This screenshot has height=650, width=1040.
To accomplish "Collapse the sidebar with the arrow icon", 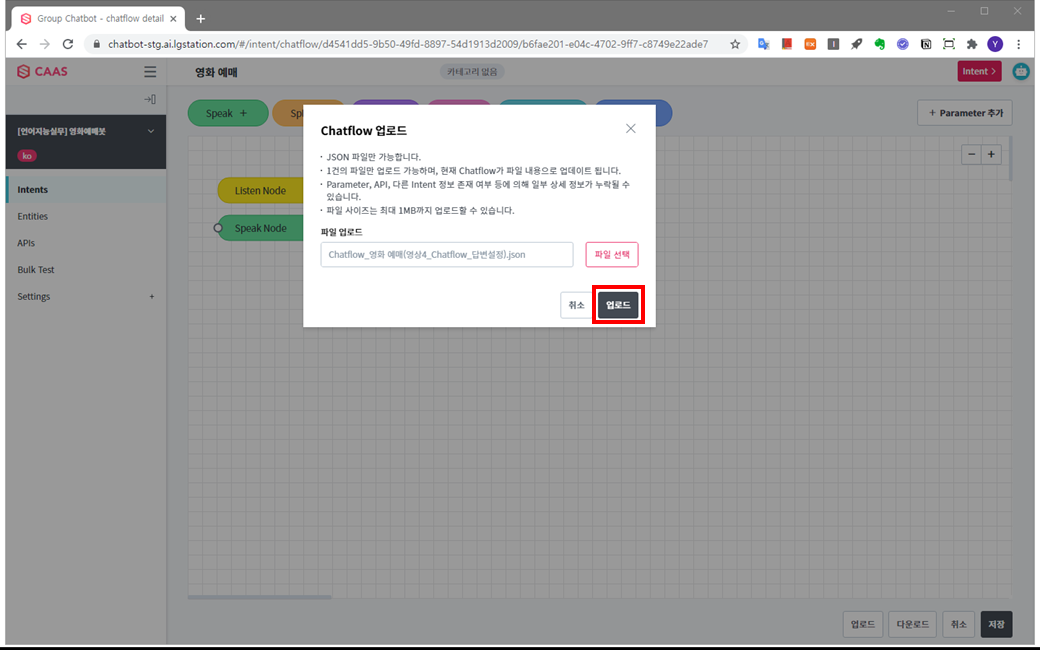I will pos(150,99).
